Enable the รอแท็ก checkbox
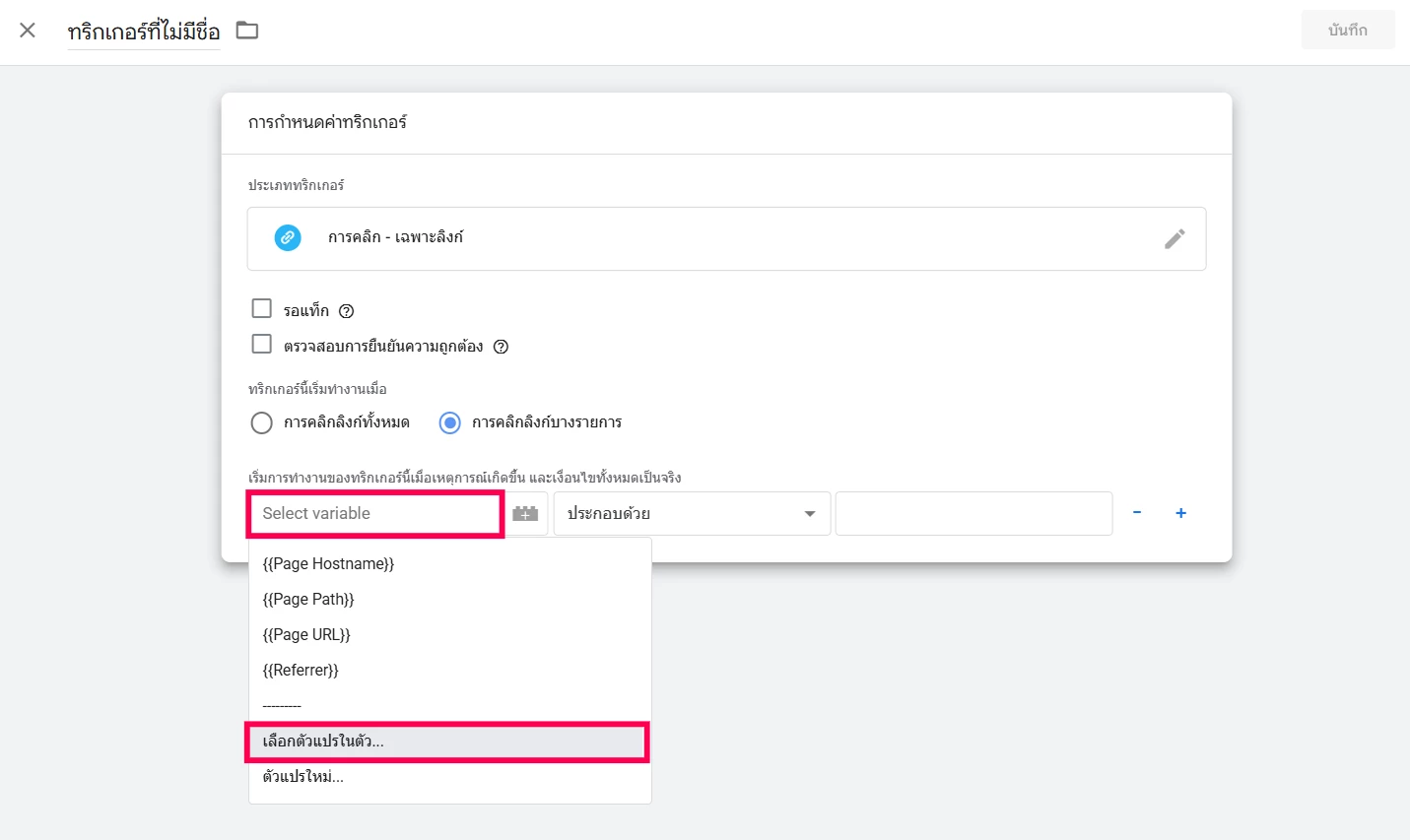Screen dimensions: 1410x840 [x=262, y=309]
